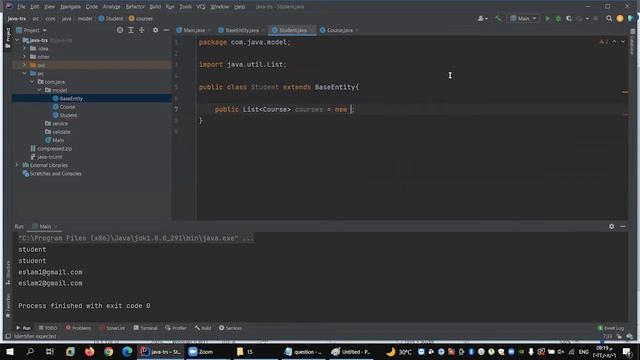640x360 pixels.
Task: Toggle the Project vertical side tab
Action: [8, 38]
